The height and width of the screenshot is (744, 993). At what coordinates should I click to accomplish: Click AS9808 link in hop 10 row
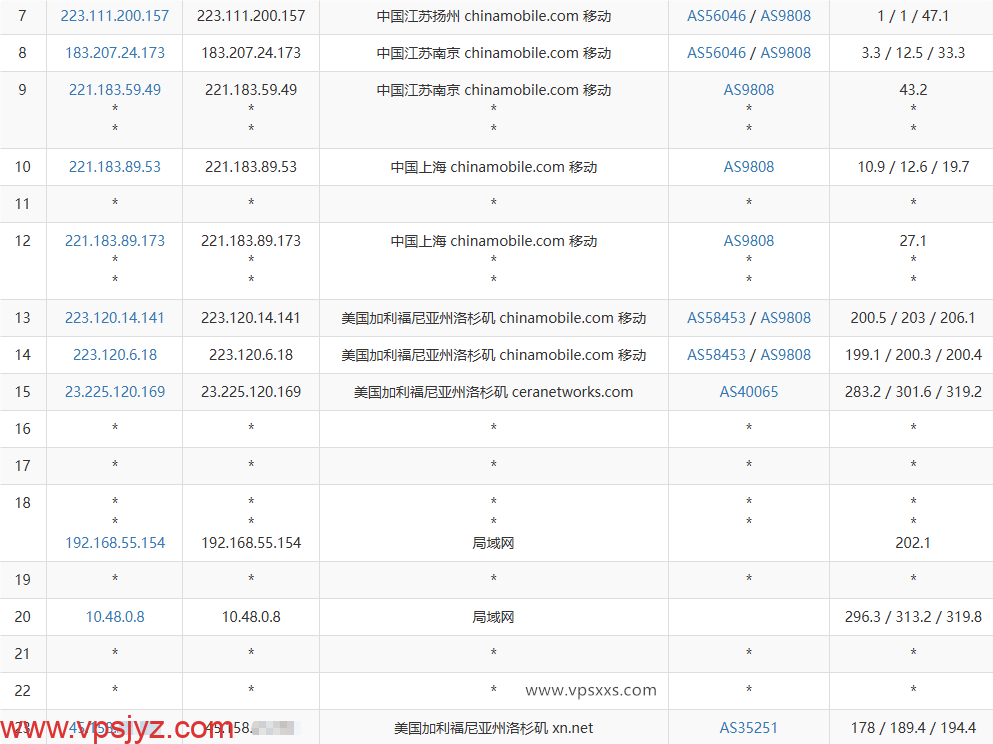coord(749,167)
